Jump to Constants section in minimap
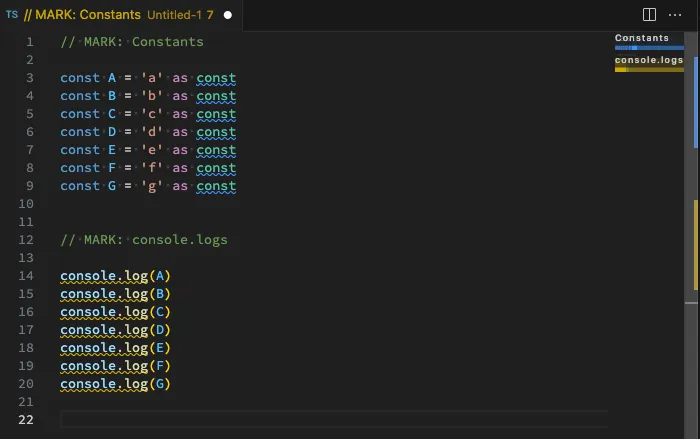The image size is (700, 439). click(642, 38)
